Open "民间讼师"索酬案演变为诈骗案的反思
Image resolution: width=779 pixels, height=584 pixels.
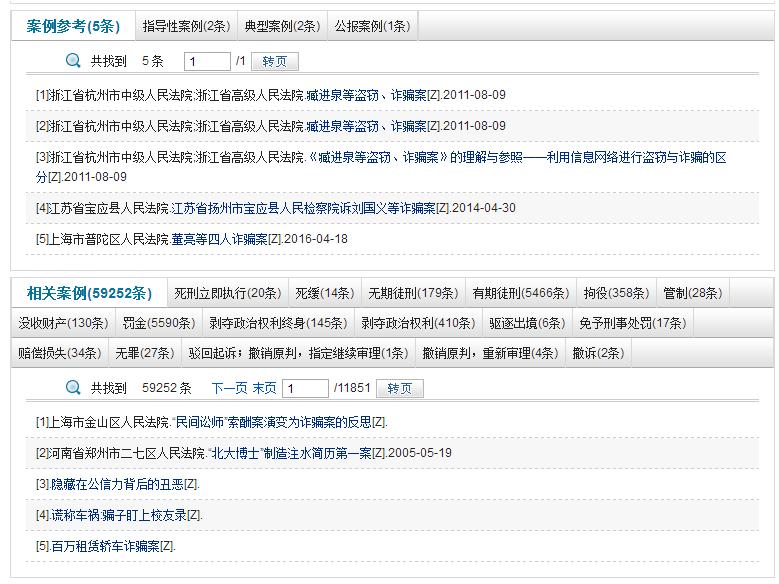click(x=272, y=422)
